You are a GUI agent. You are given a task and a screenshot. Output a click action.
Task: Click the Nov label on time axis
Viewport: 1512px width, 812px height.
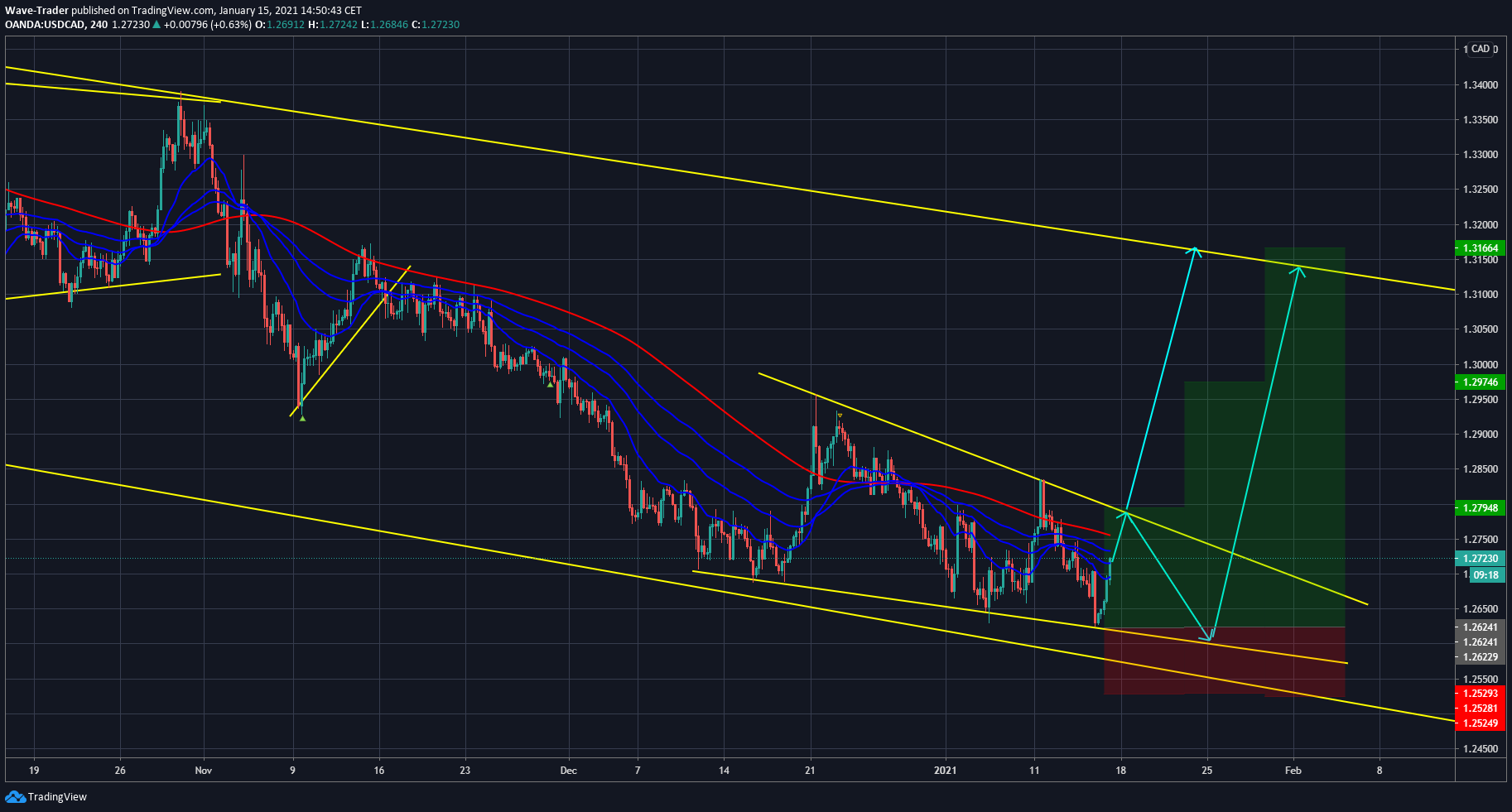[204, 771]
